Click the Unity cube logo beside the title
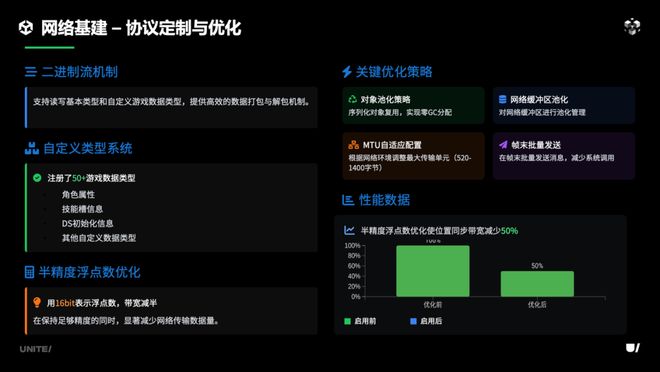Screen dimensions: 660x372 point(26,28)
